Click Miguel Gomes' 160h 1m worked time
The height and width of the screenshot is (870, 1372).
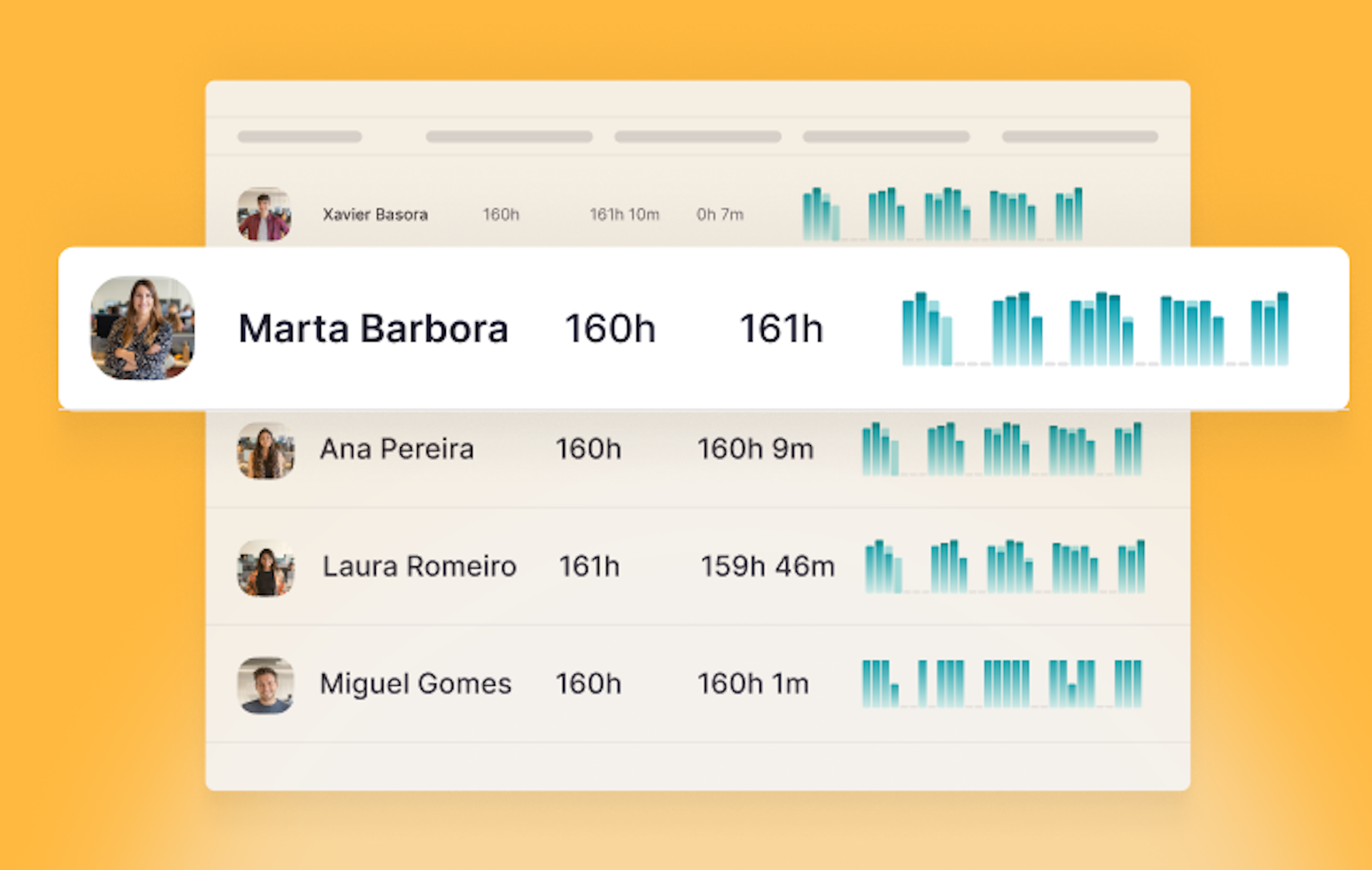pyautogui.click(x=753, y=684)
